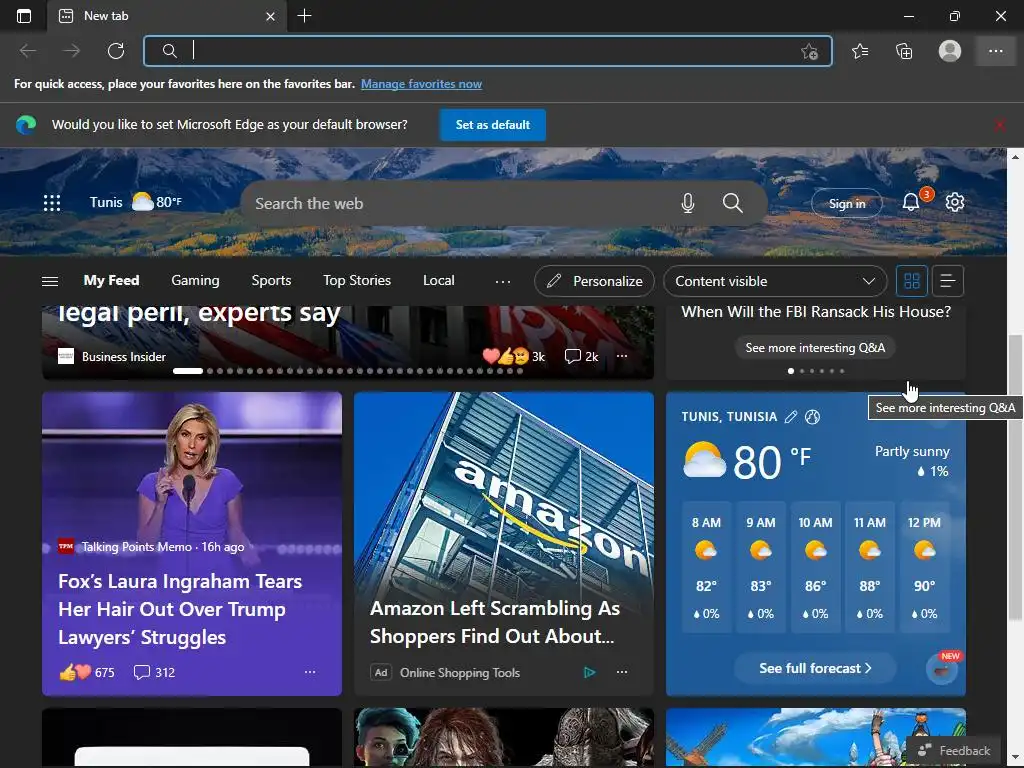This screenshot has height=768, width=1024.
Task: Click Set as default button
Action: coord(492,125)
